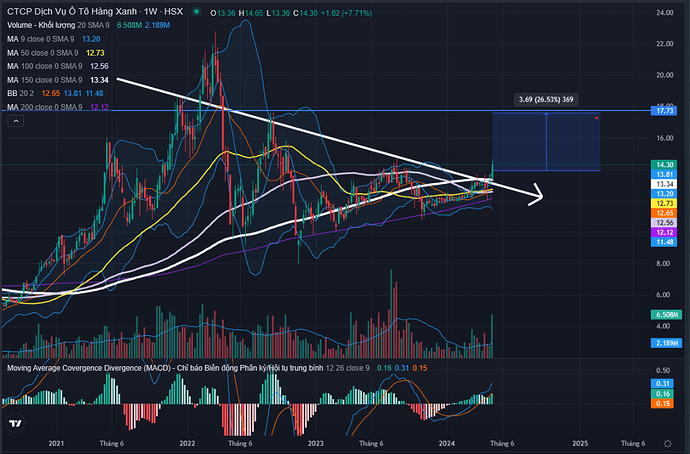Click the 17.73 horizontal line price label

tap(664, 111)
